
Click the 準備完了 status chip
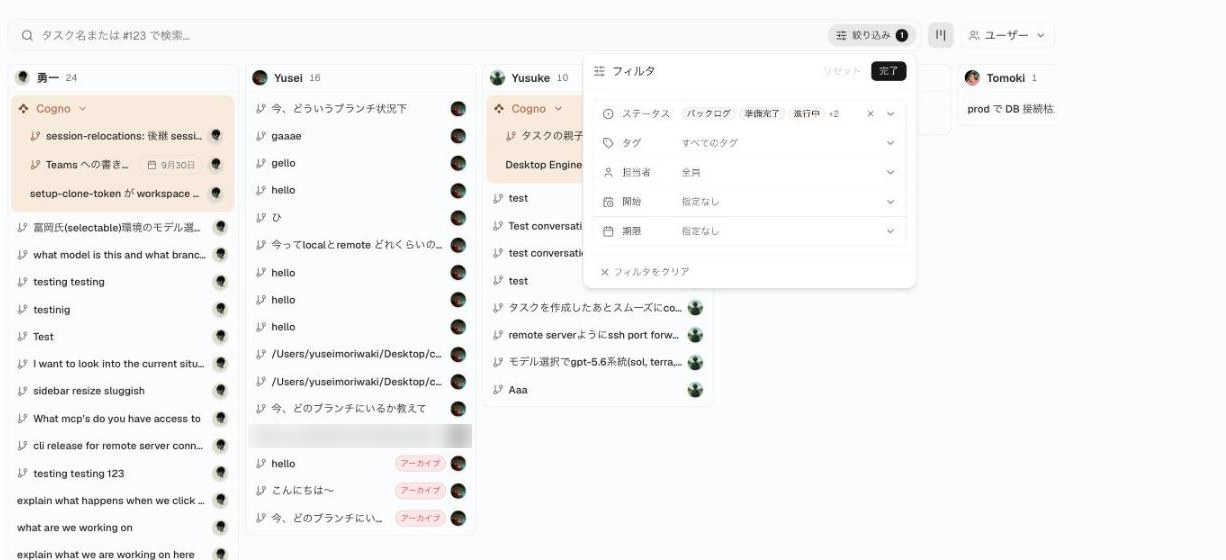pyautogui.click(x=762, y=114)
